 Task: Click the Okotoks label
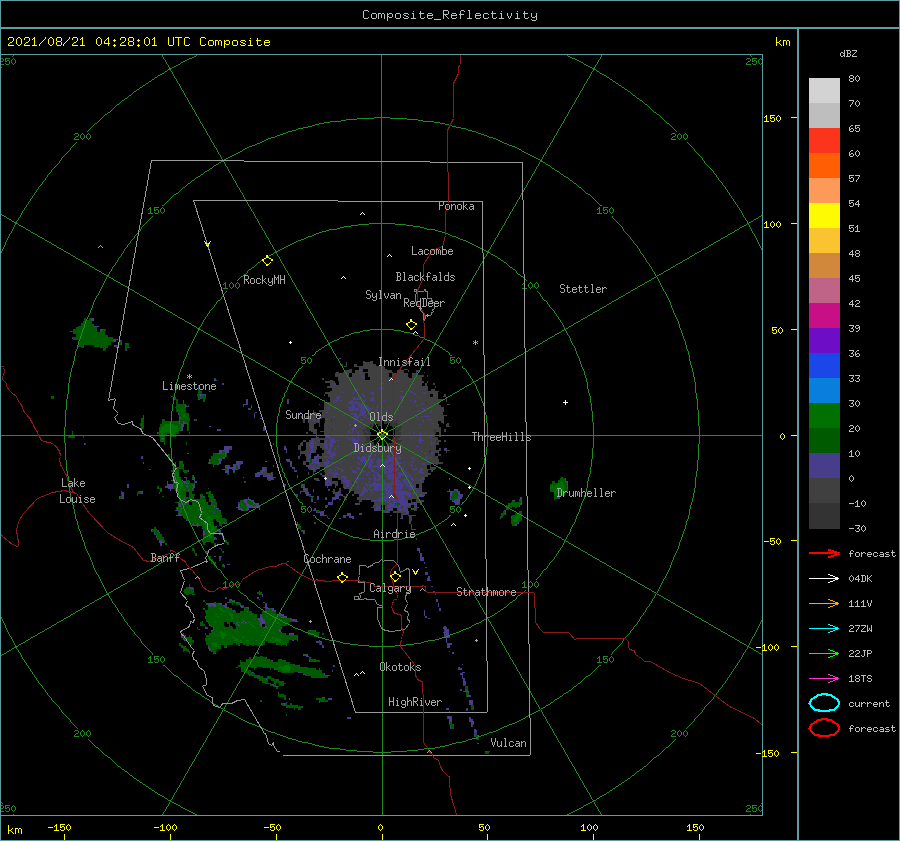pos(400,667)
